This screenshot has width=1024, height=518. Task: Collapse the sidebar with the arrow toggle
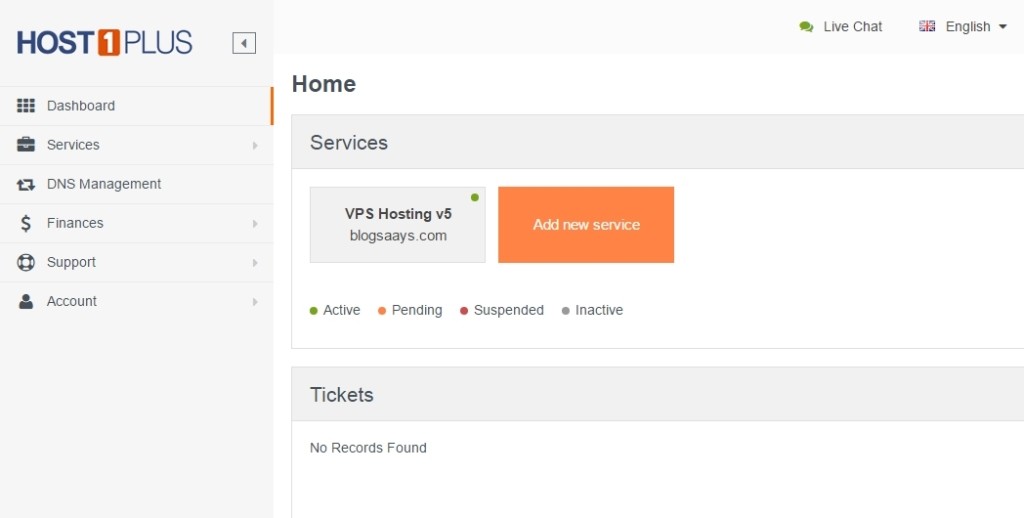[244, 43]
